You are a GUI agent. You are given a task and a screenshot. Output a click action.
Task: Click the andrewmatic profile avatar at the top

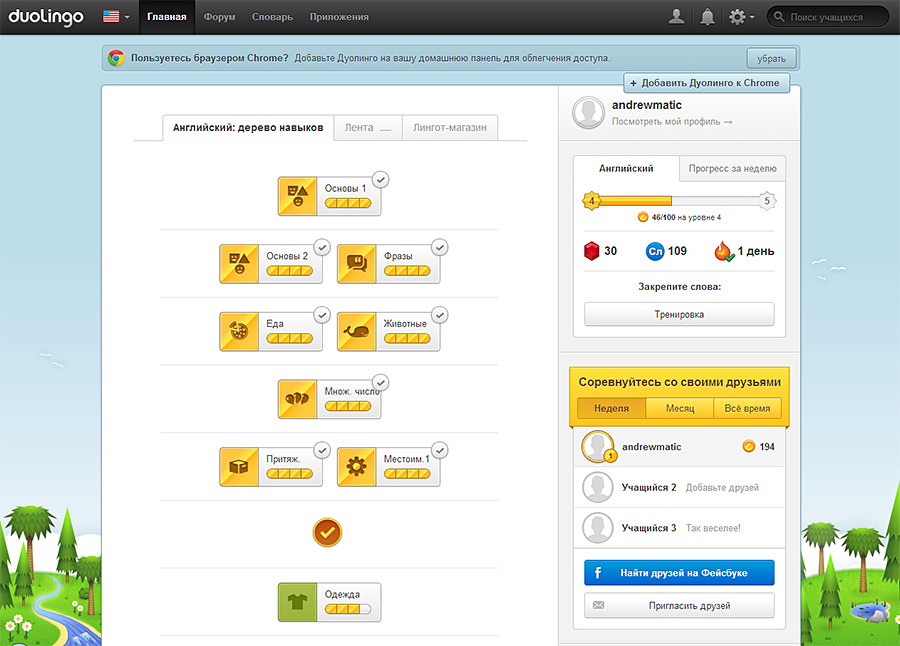588,112
